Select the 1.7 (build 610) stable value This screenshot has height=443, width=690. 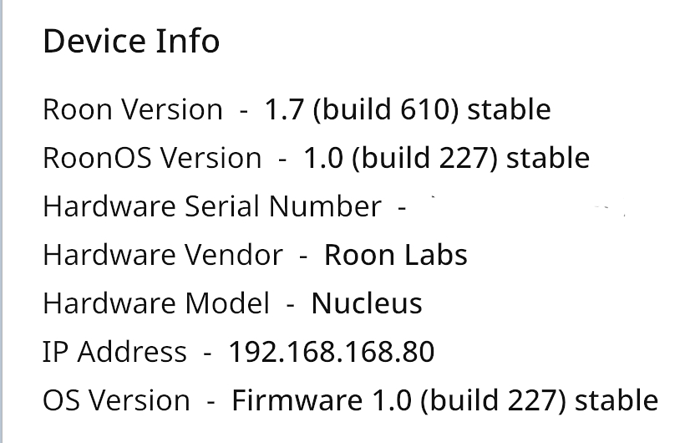click(407, 110)
